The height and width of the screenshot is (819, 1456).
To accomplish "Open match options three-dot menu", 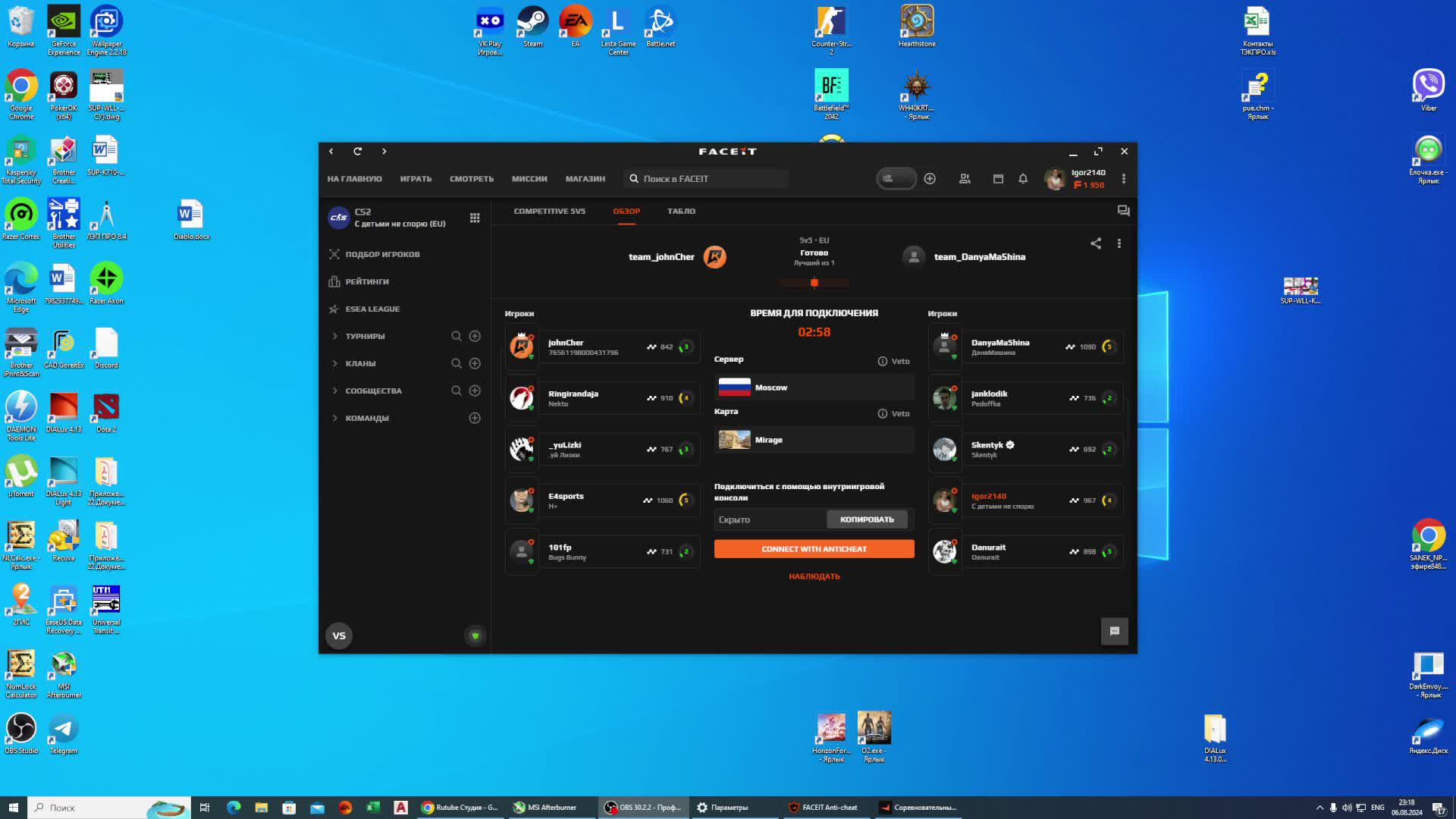I will [x=1119, y=243].
